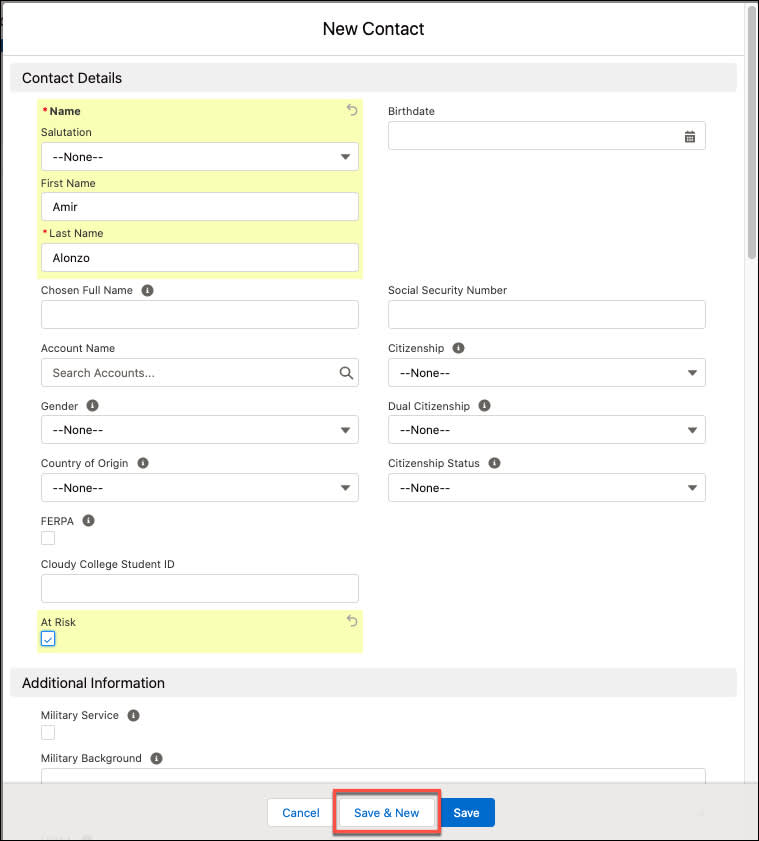Click into the Cloudy College Student ID field
The width and height of the screenshot is (759, 841).
tap(199, 588)
